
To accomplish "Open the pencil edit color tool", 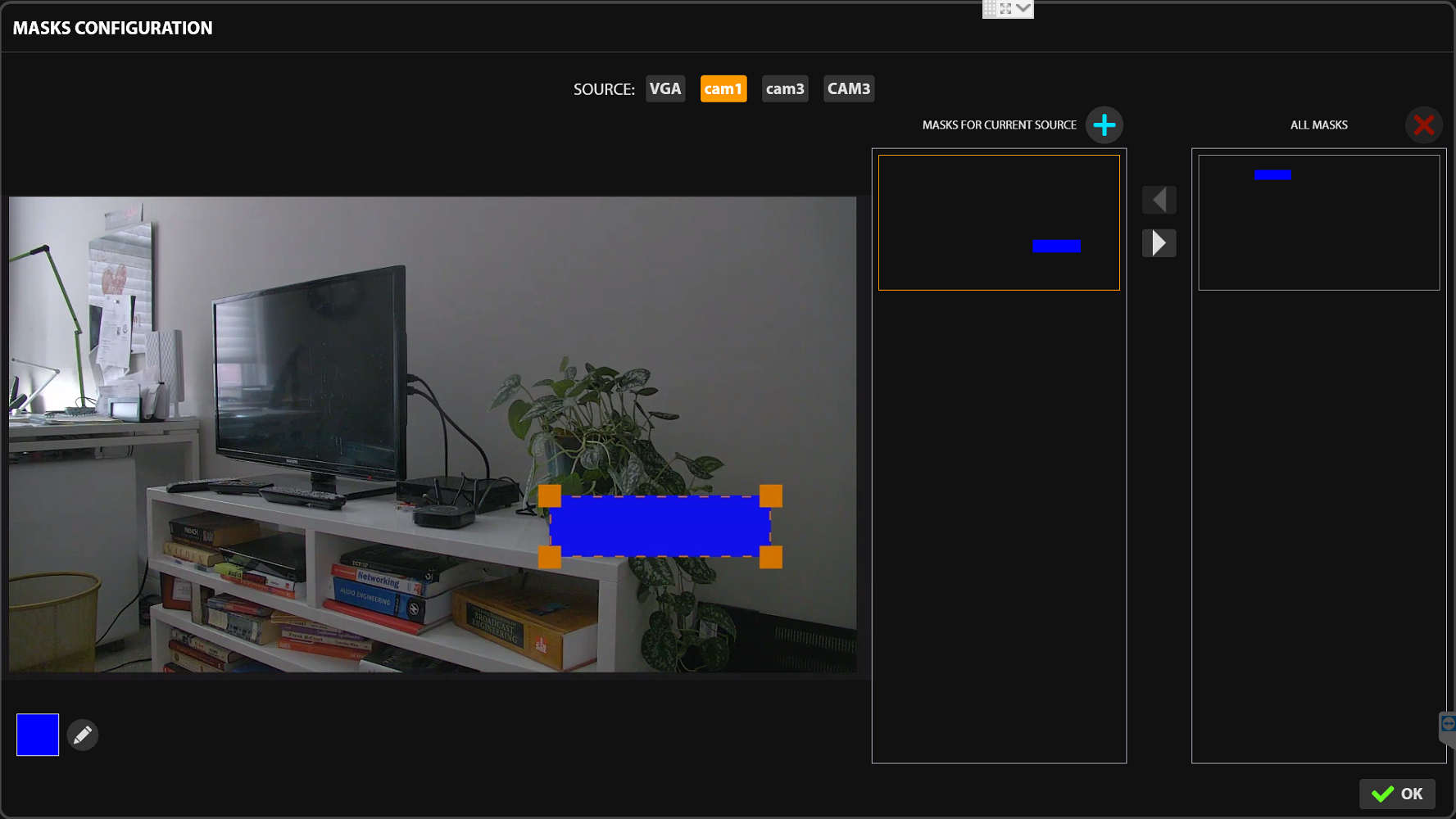I will pyautogui.click(x=83, y=735).
